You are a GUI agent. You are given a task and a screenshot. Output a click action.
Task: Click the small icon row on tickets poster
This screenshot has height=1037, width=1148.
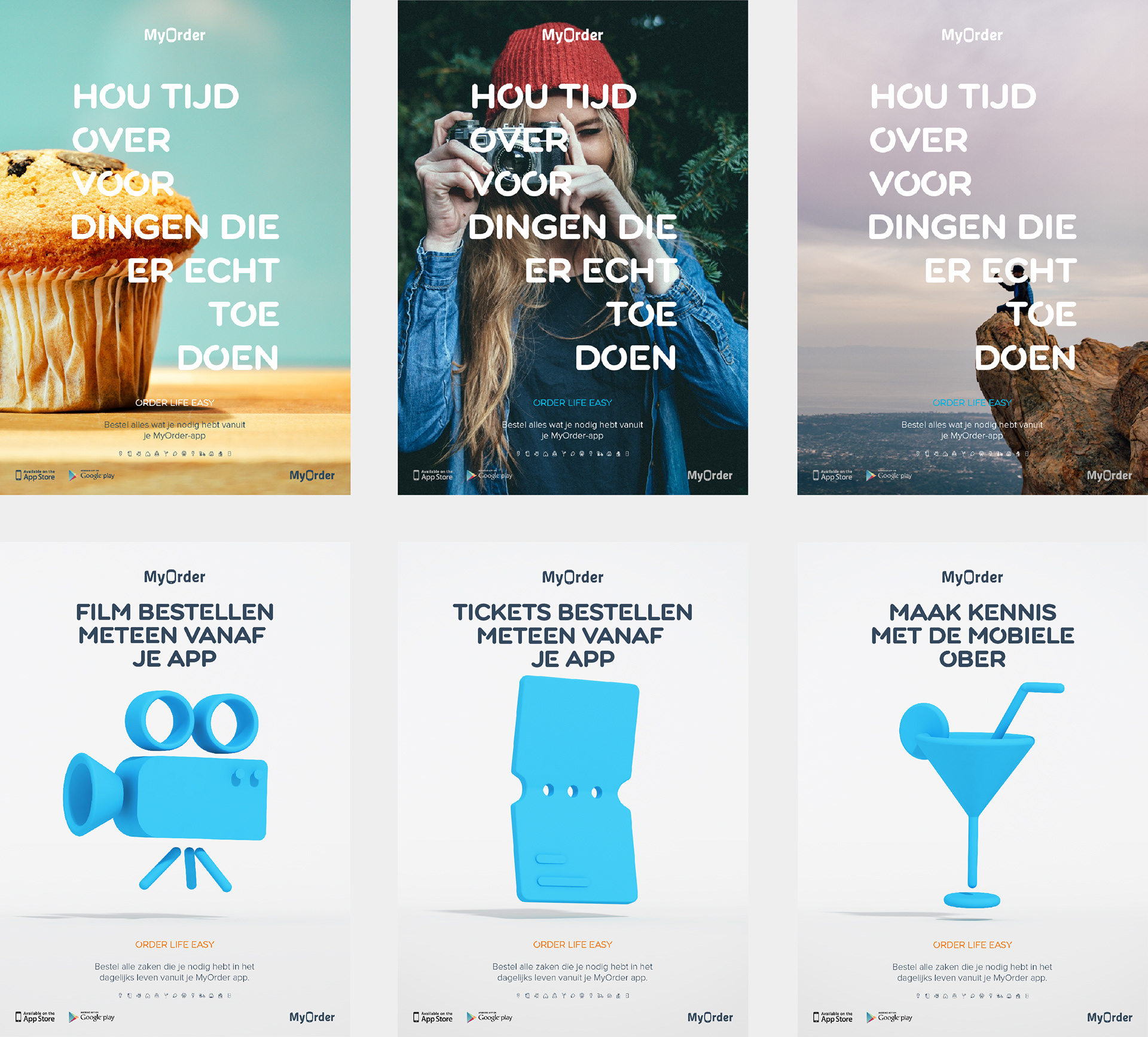point(573,996)
